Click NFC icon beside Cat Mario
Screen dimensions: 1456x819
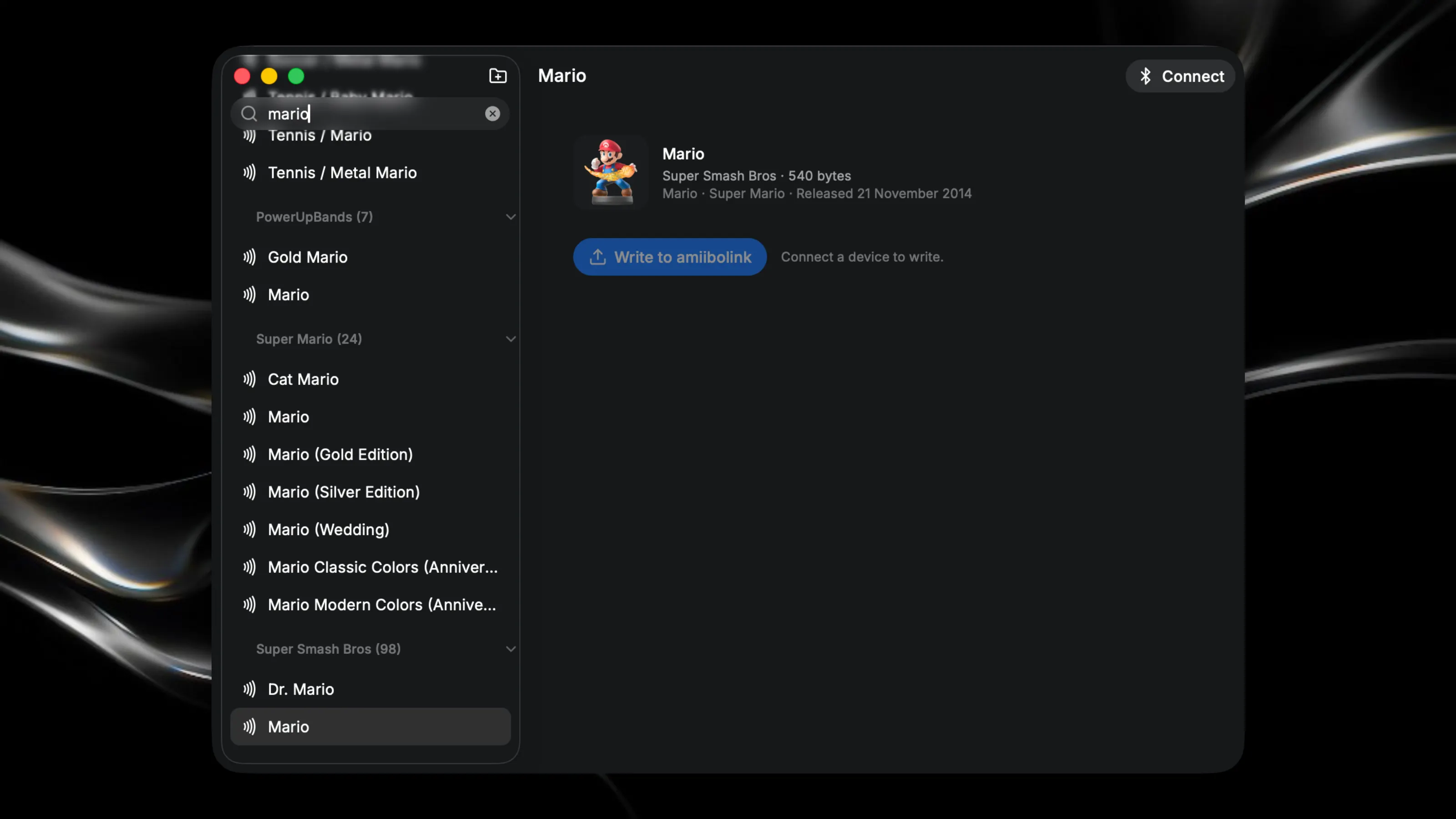tap(249, 379)
